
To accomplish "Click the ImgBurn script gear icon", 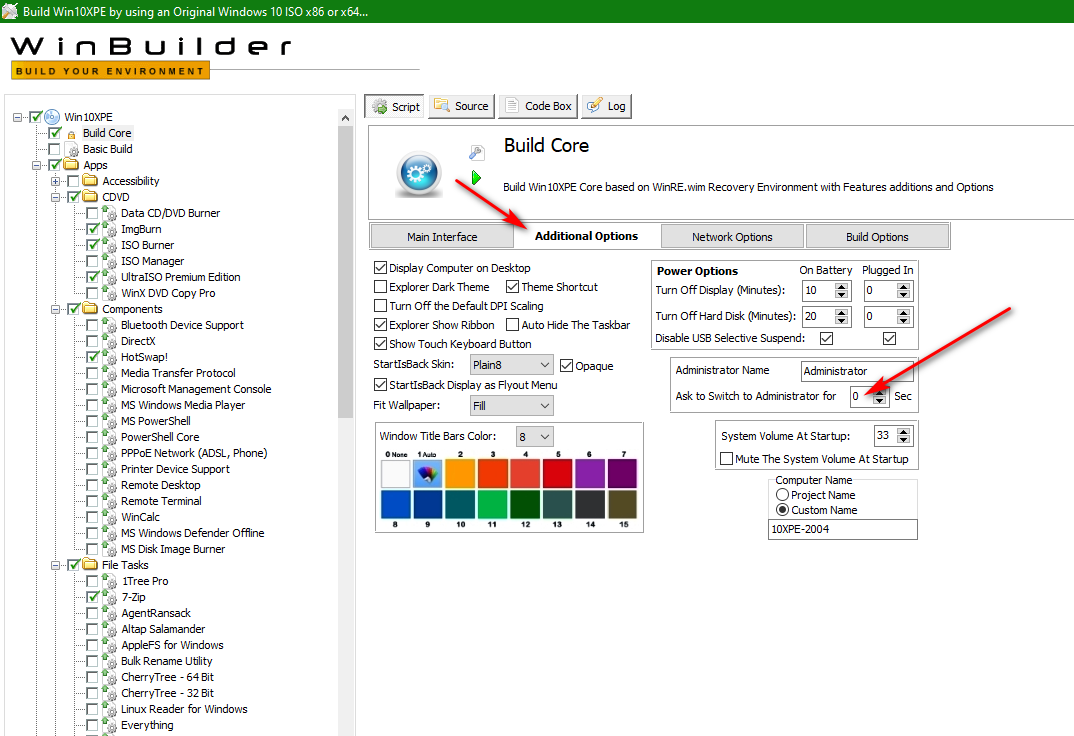I will 110,229.
